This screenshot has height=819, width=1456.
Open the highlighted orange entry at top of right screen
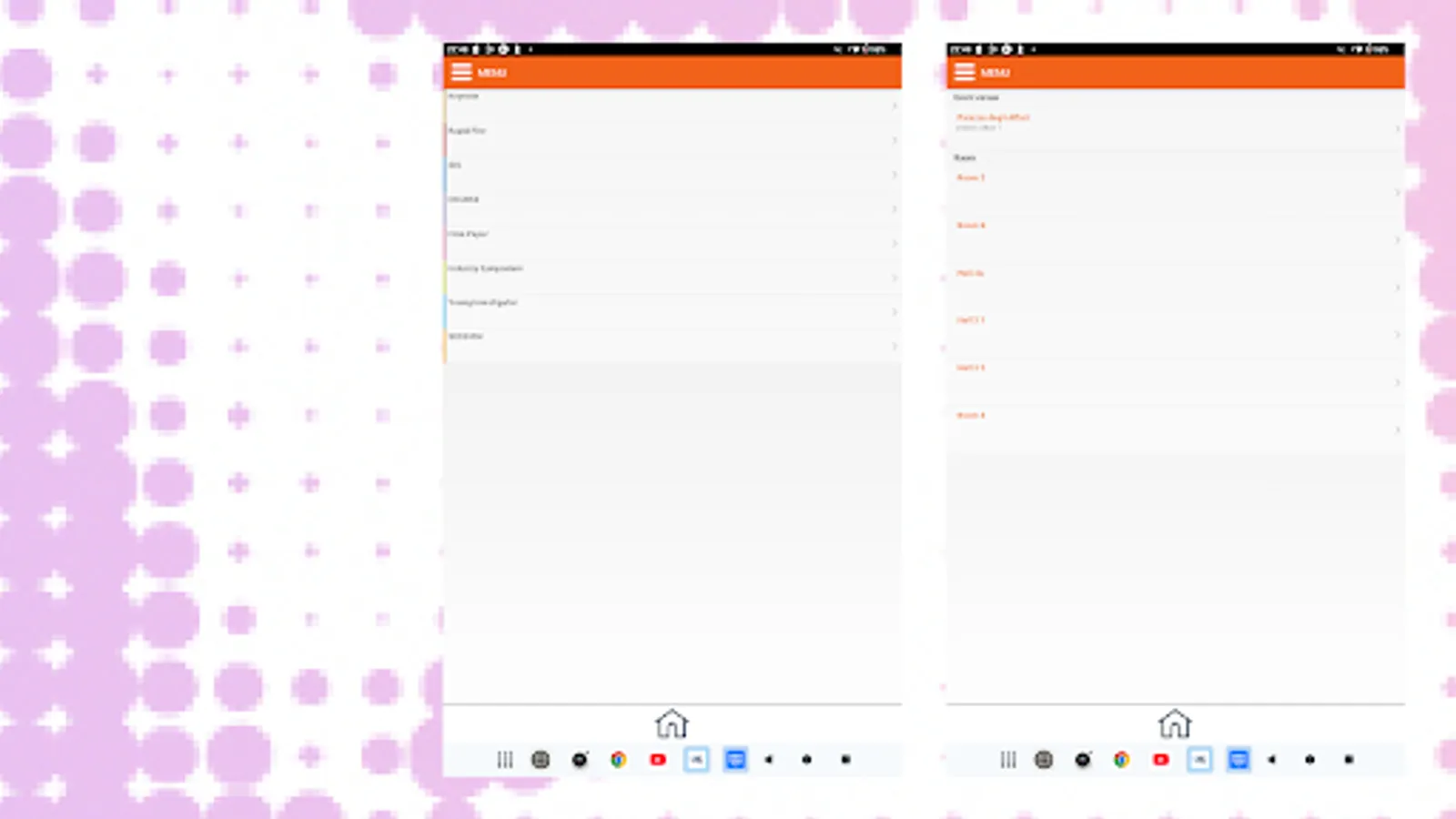coord(992,117)
